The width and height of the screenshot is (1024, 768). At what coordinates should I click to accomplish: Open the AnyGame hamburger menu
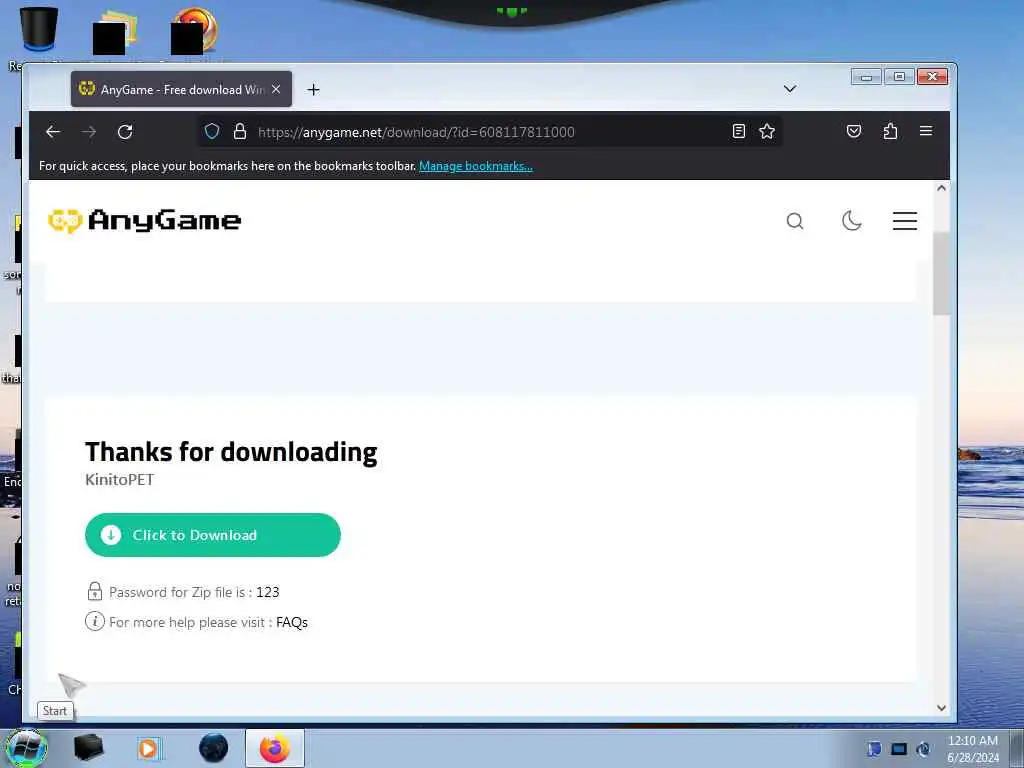point(905,221)
